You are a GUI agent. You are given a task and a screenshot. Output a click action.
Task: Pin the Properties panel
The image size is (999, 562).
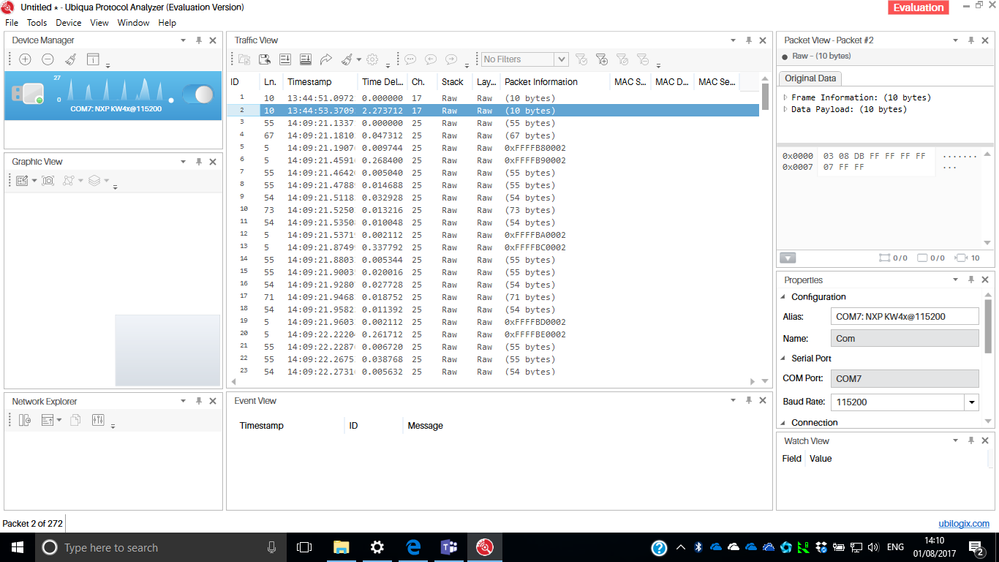(x=971, y=280)
